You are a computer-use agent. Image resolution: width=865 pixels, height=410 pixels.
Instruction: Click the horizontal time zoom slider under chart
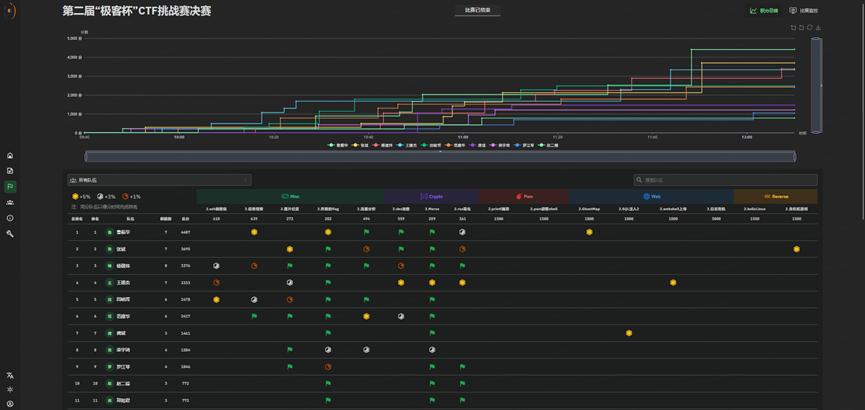440,157
